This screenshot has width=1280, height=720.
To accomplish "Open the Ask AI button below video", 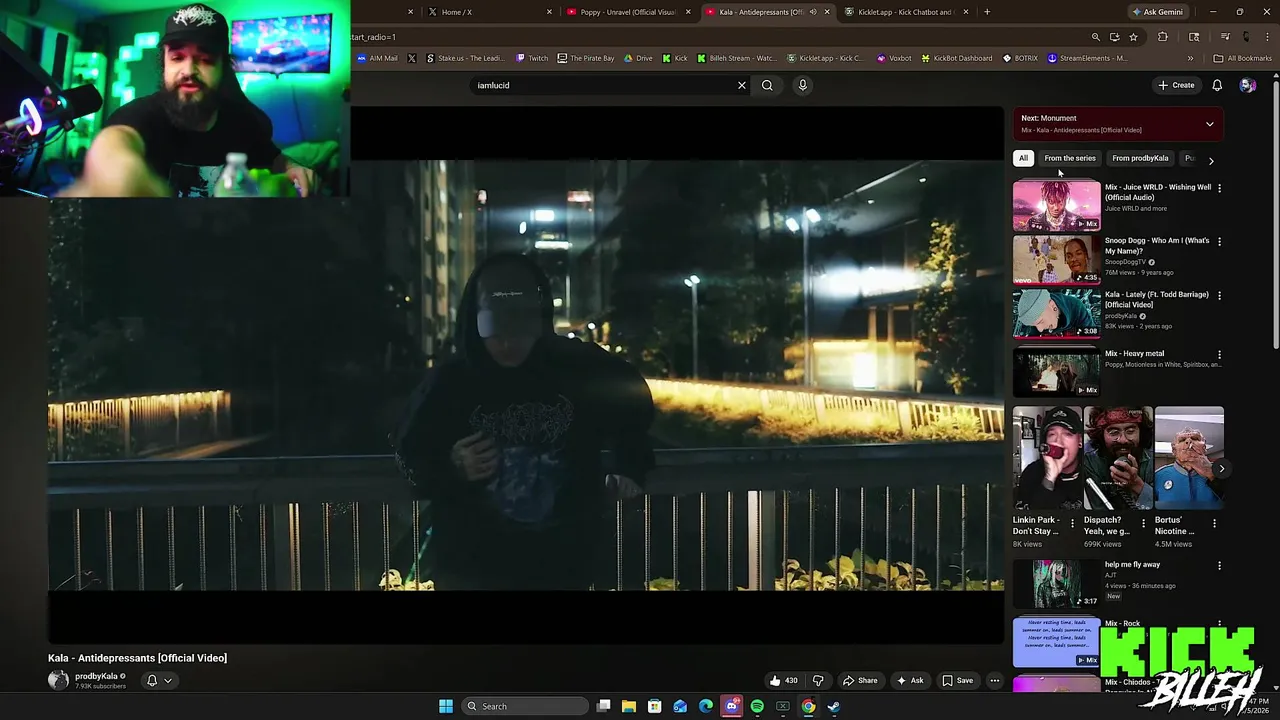I will pyautogui.click(x=910, y=681).
